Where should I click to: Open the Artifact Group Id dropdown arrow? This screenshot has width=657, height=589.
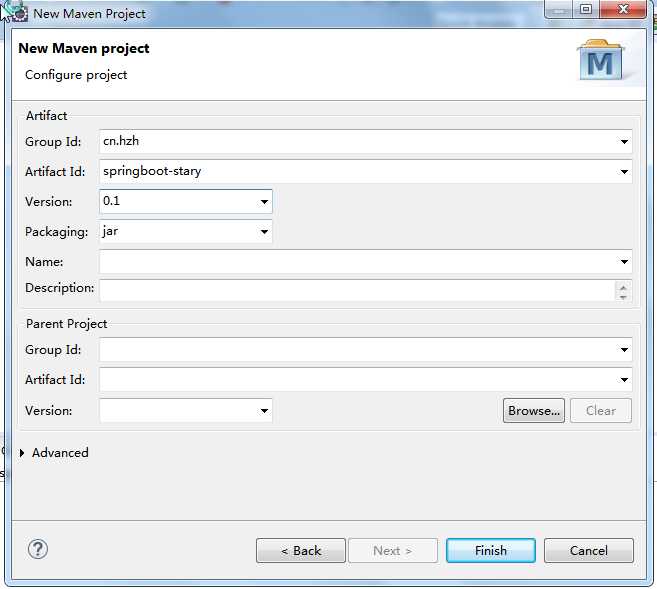(624, 142)
